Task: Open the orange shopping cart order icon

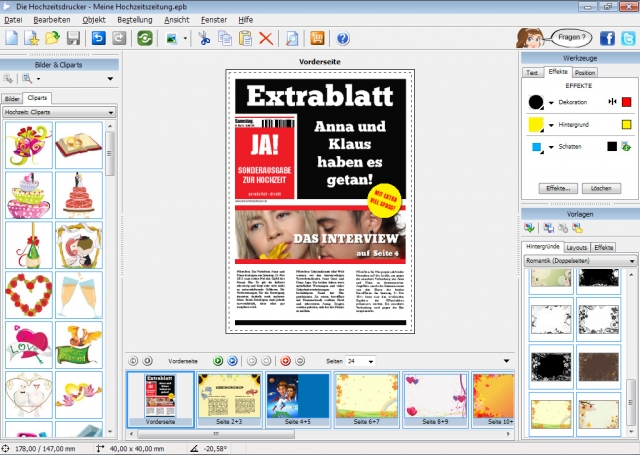Action: click(319, 39)
